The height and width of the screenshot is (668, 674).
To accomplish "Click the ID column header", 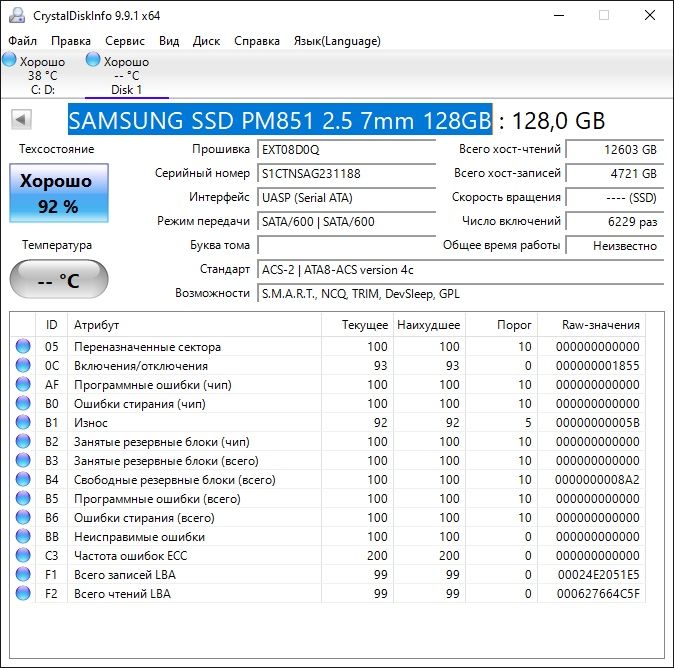I will tap(51, 325).
